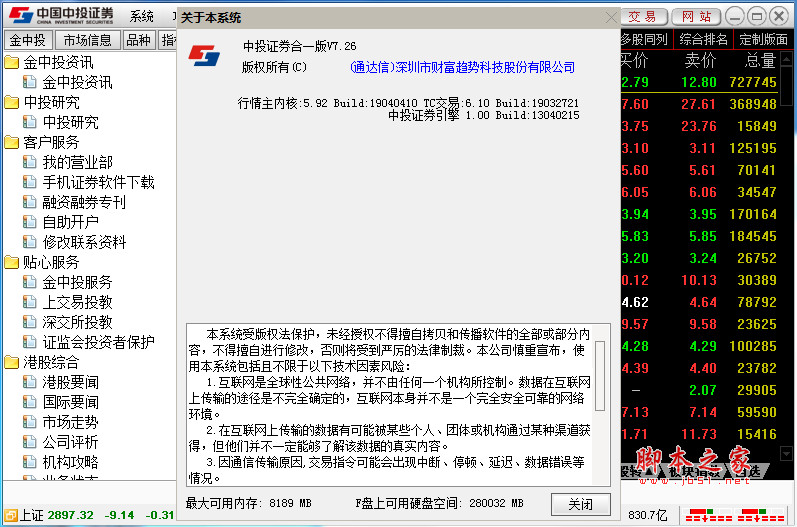Viewport: 797px width, 527px height.
Task: Click the disclaimer text box scrollbar thumb
Action: coord(600,376)
